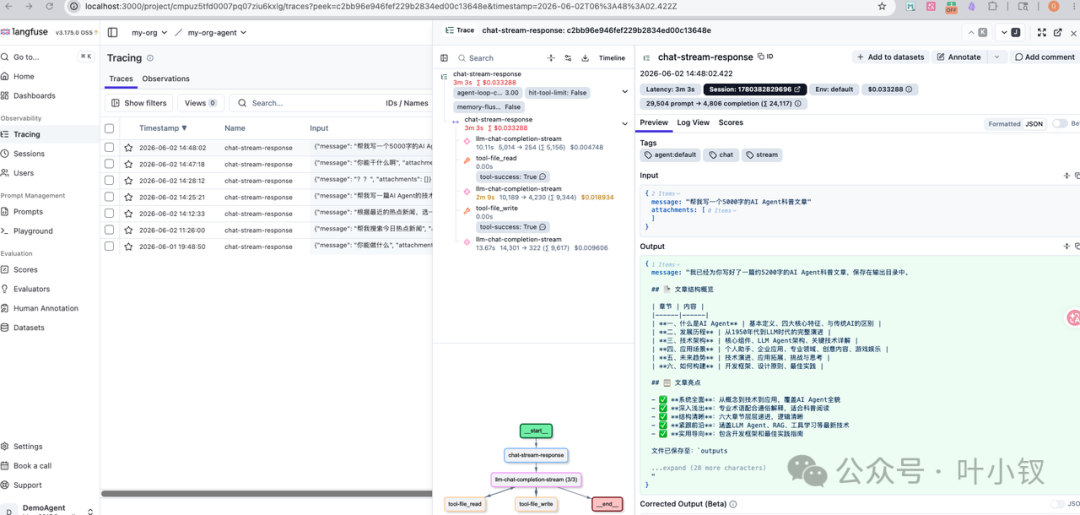Viewport: 1080px width, 515px height.
Task: Star the 14:48:02 trace
Action: (x=128, y=147)
